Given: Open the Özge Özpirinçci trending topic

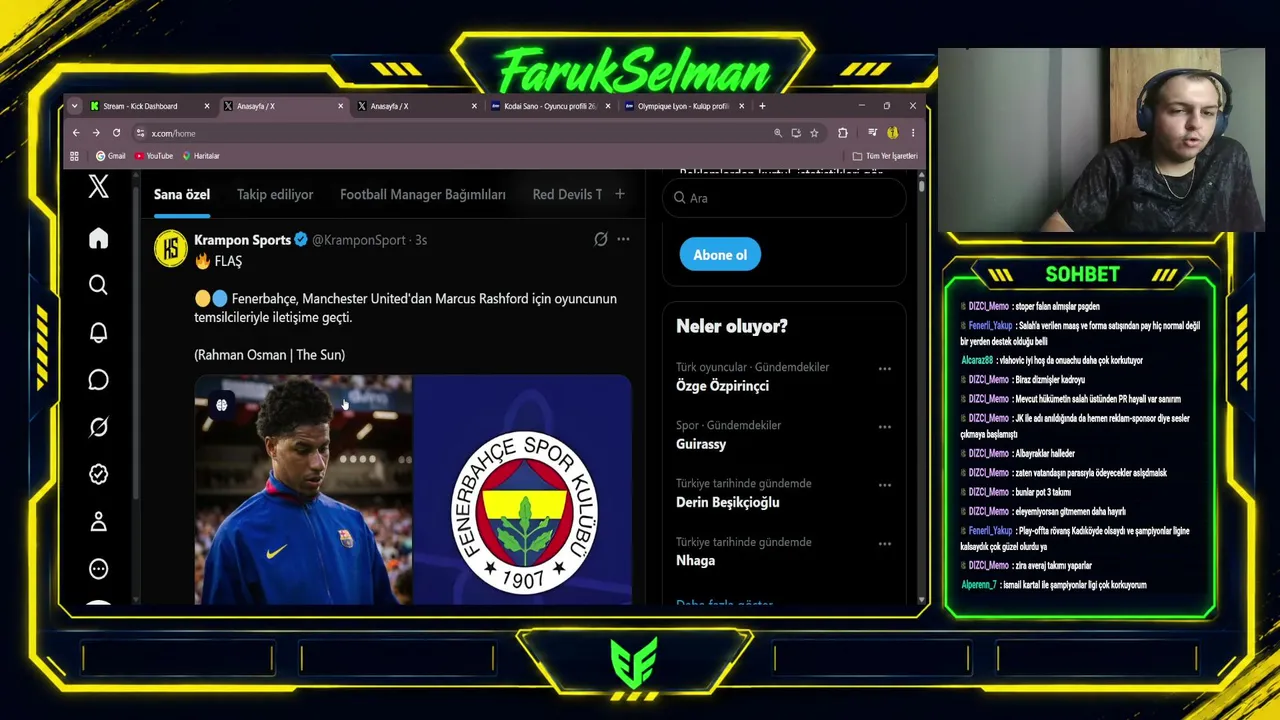Looking at the screenshot, I should (722, 386).
